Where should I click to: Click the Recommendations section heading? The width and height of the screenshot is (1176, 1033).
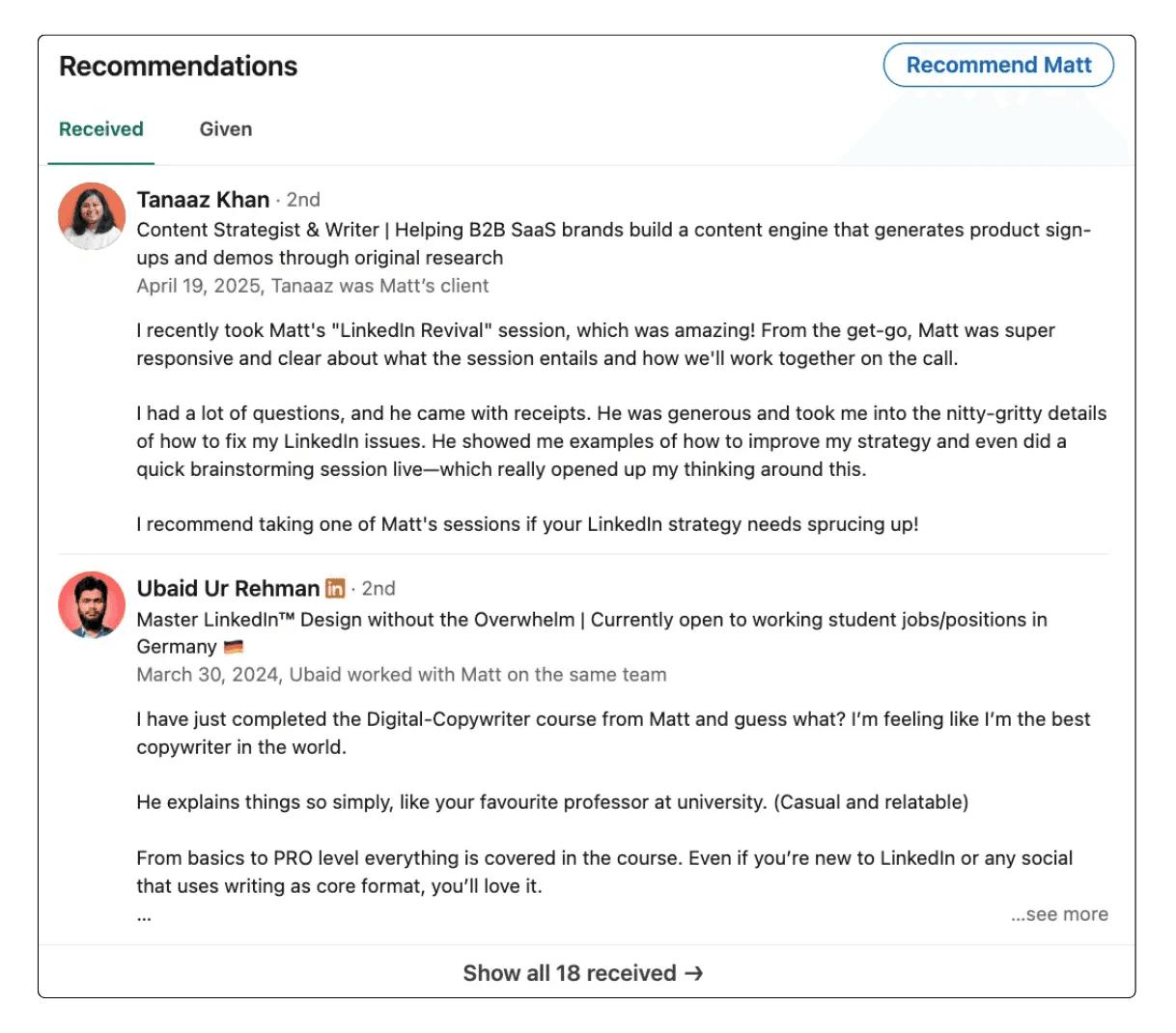pos(179,66)
